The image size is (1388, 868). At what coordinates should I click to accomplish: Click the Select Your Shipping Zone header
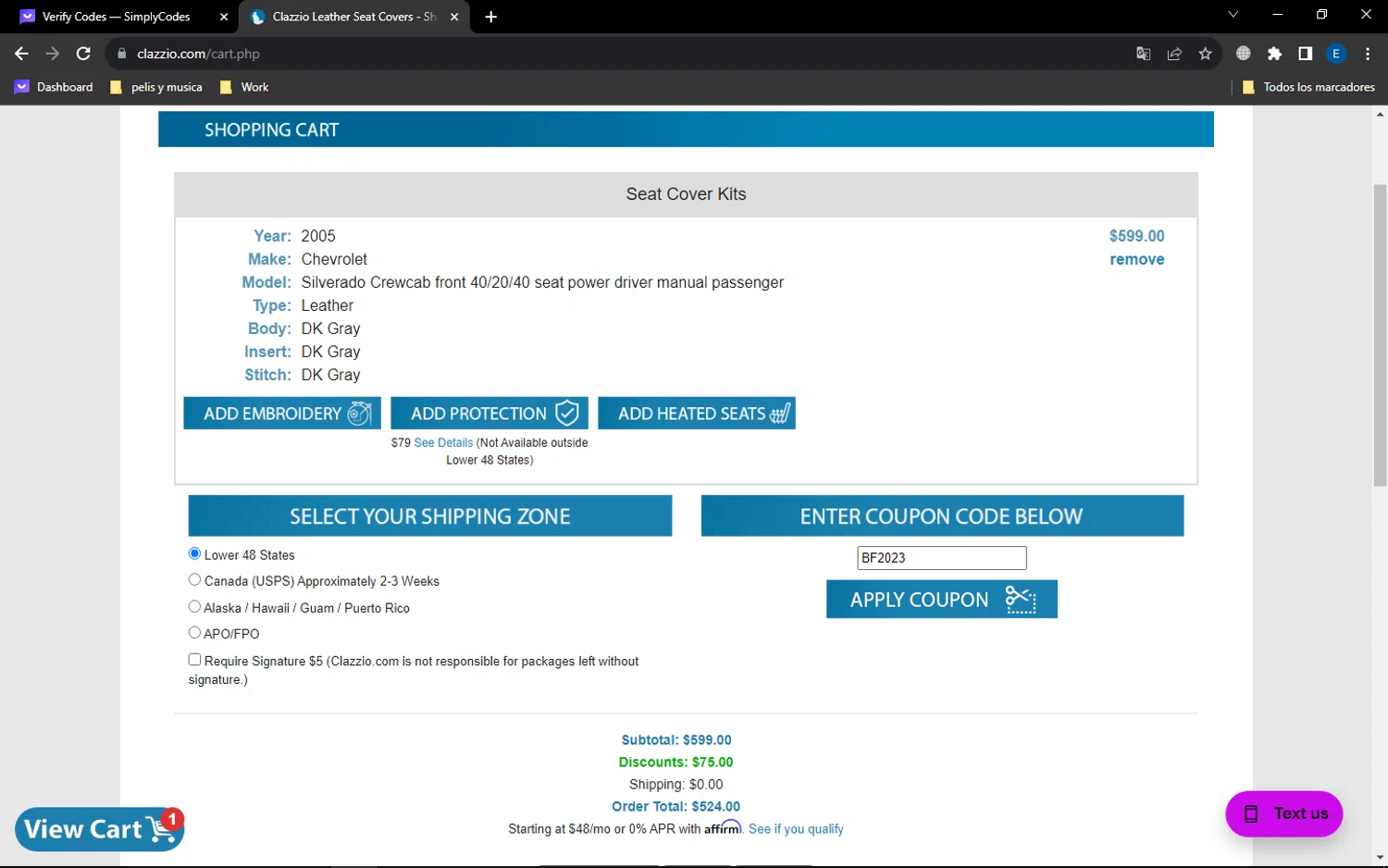tap(430, 516)
